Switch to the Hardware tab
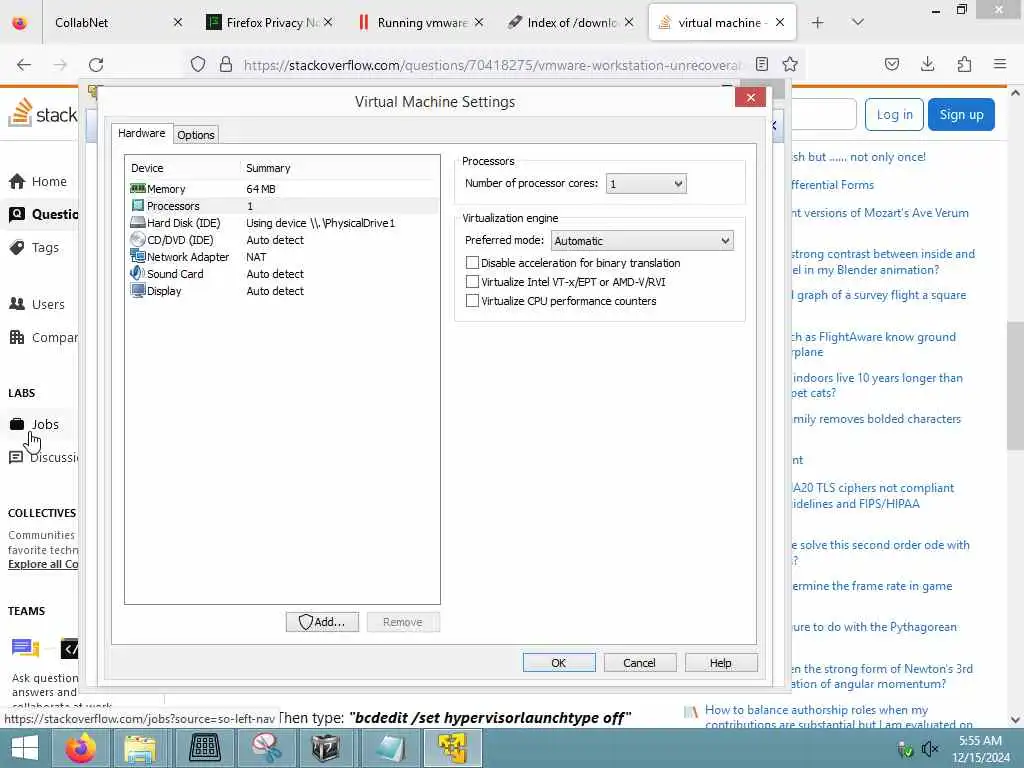Screen dimensions: 1024x768 (142, 133)
